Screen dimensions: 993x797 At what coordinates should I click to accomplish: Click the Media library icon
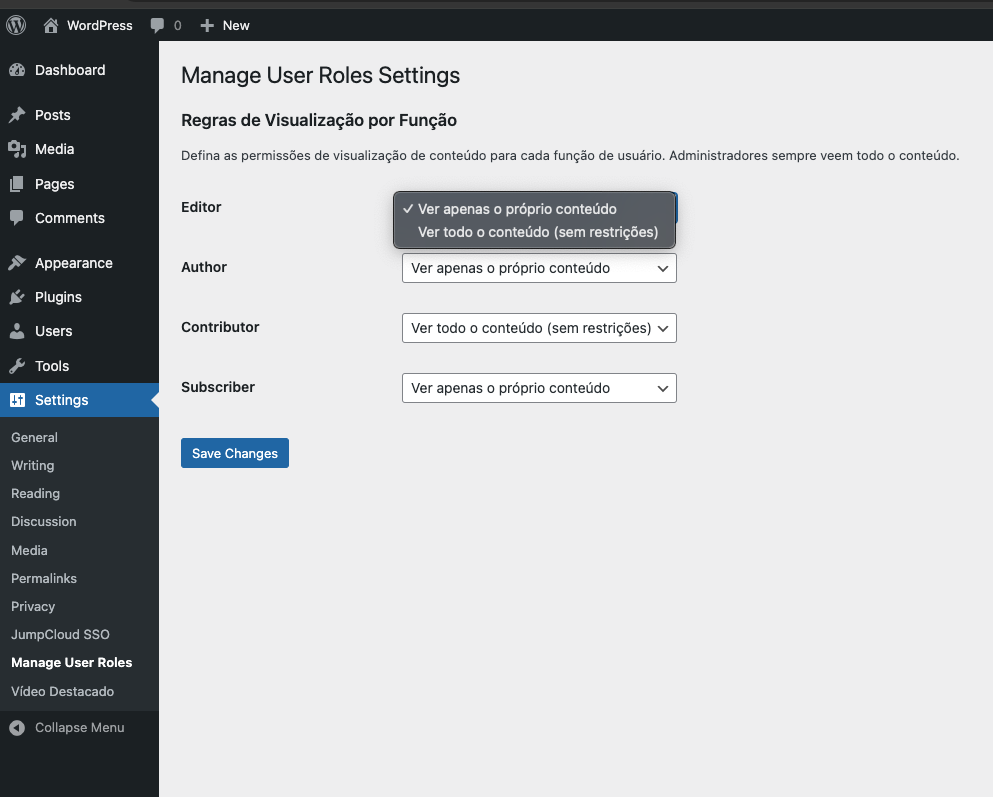point(17,149)
